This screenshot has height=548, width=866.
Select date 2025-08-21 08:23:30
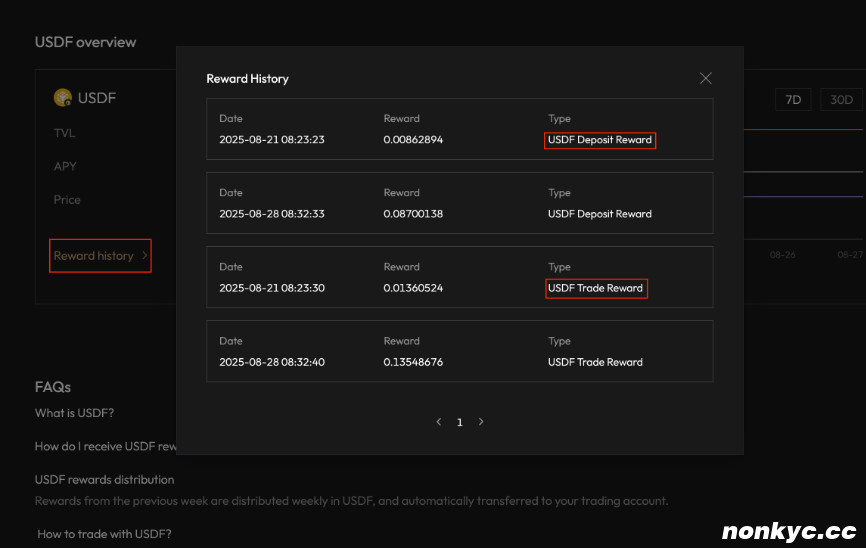coord(272,288)
